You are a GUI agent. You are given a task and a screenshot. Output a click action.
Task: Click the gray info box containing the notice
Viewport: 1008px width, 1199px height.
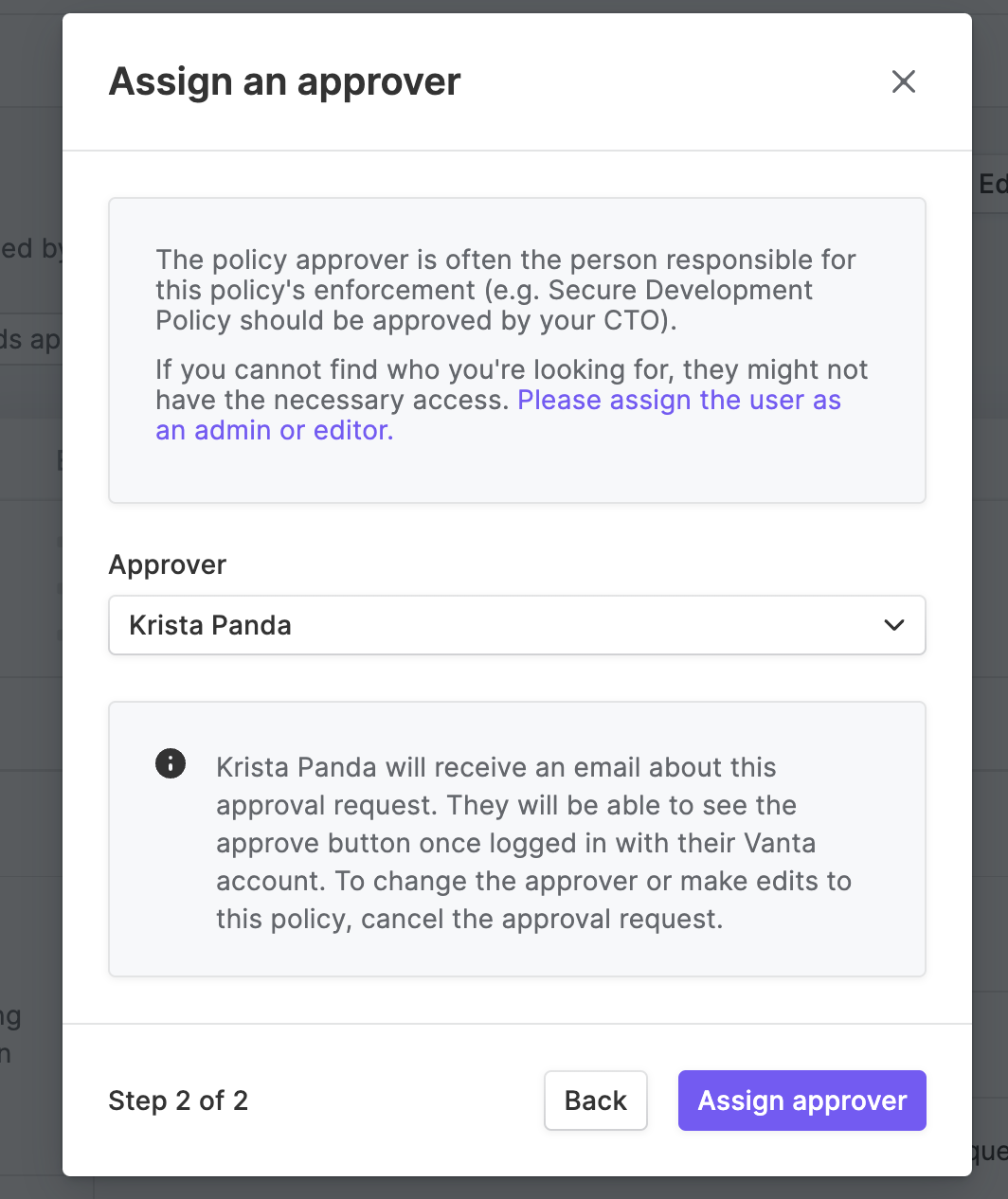pos(517,839)
